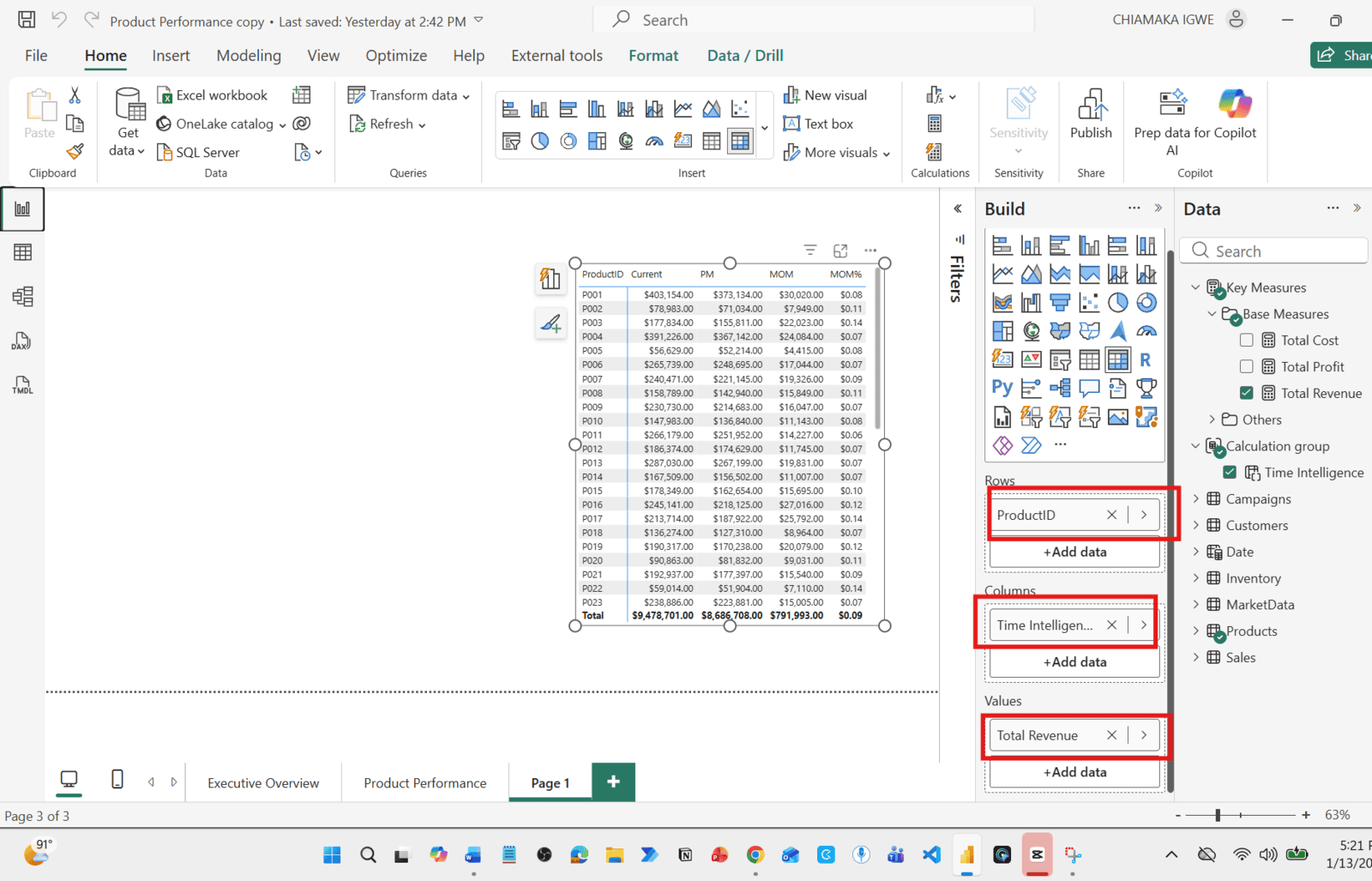Uncheck the Total Revenue checkbox
Image resolution: width=1372 pixels, height=881 pixels.
pos(1247,394)
